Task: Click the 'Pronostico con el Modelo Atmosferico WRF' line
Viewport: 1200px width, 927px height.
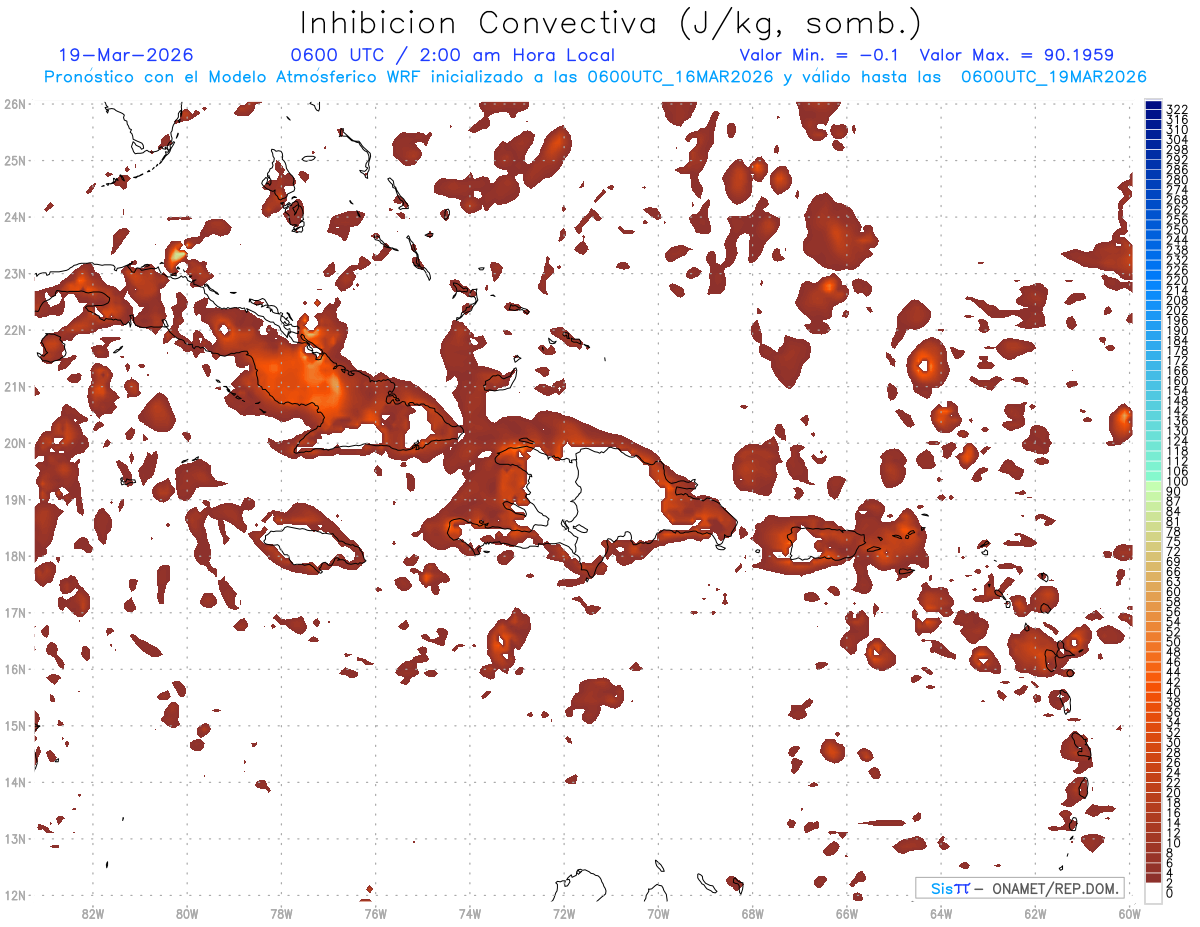Action: (x=596, y=76)
